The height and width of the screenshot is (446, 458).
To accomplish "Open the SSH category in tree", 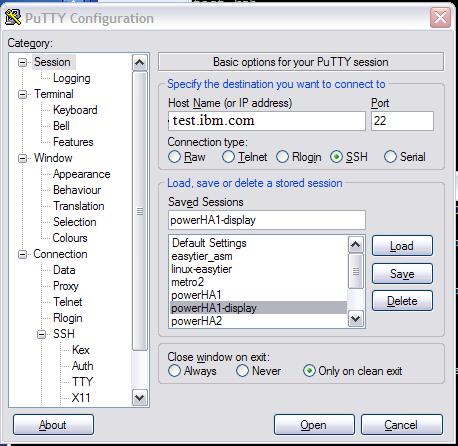I will 64,334.
